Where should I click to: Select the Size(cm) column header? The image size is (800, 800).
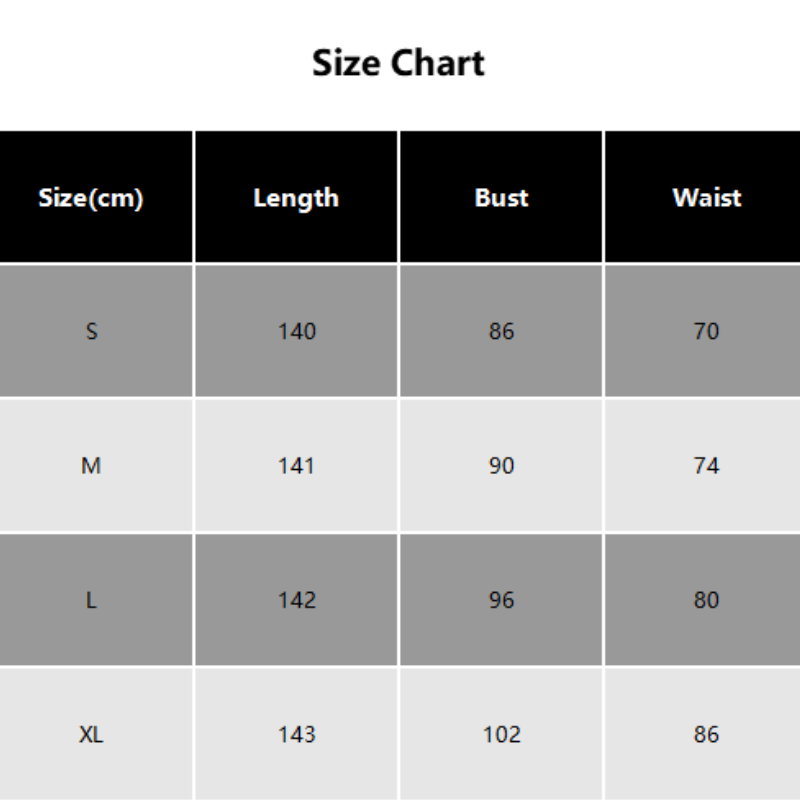[91, 198]
